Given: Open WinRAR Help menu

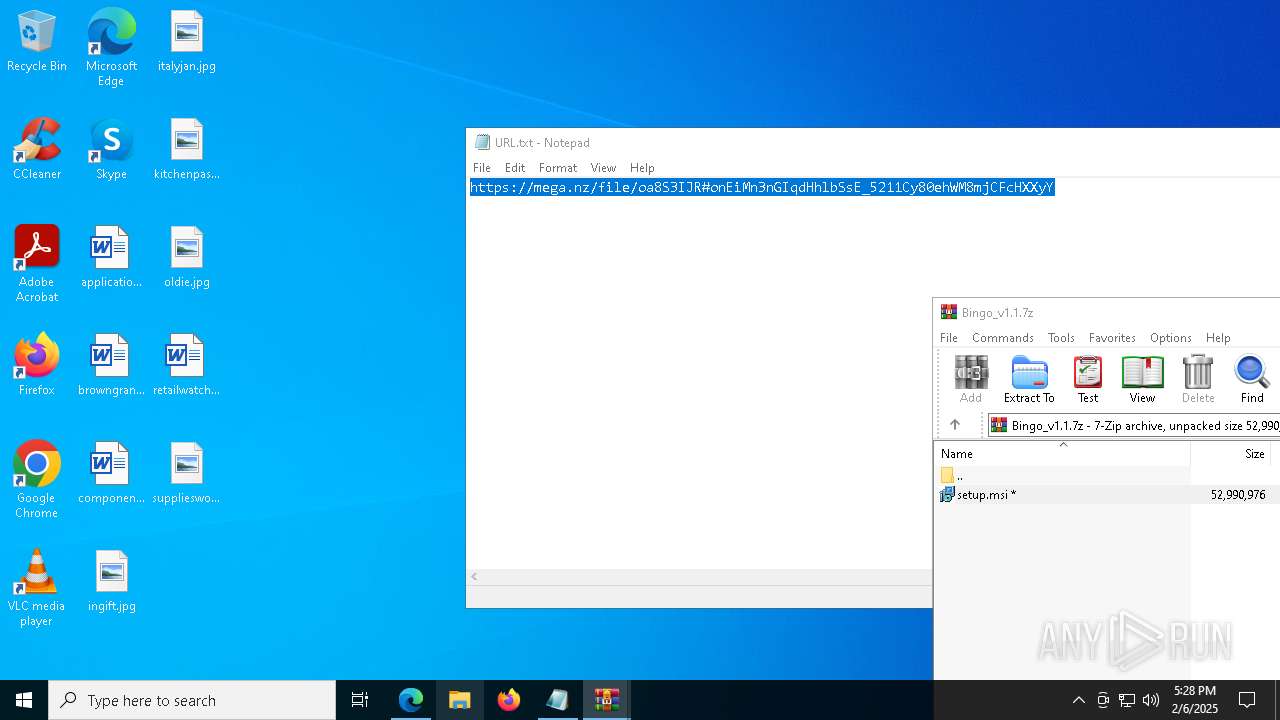Looking at the screenshot, I should click(1218, 338).
